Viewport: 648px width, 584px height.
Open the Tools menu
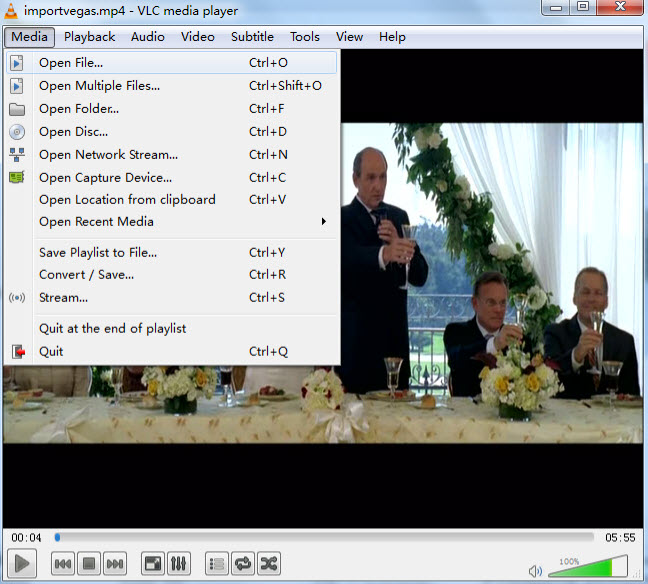click(305, 37)
